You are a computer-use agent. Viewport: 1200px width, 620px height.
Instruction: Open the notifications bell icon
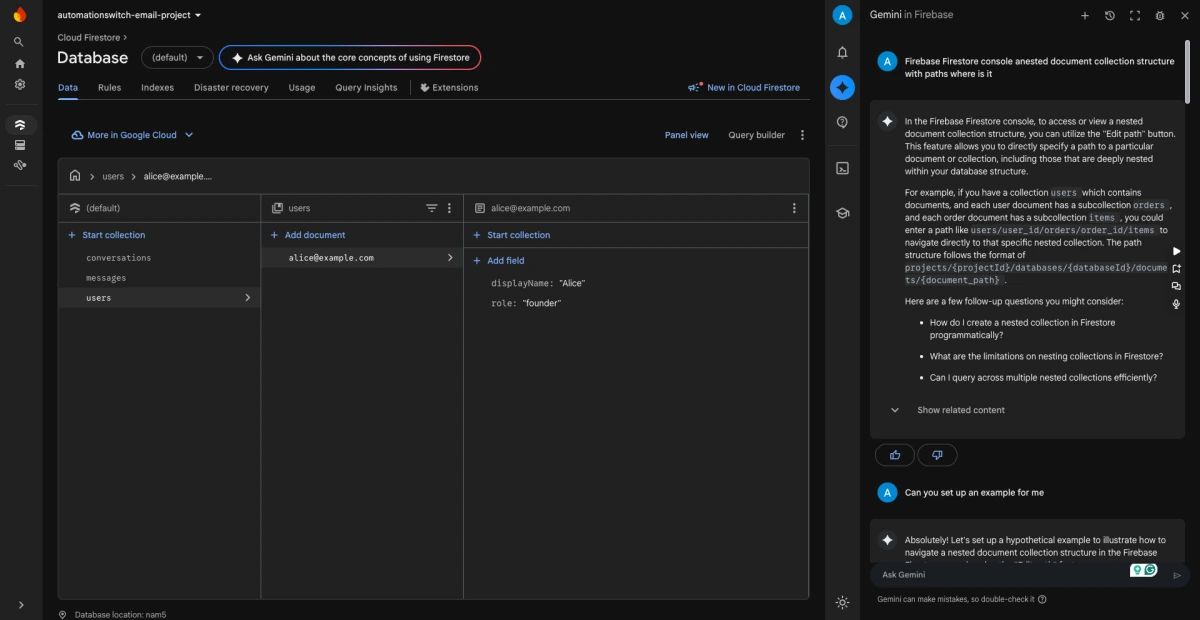click(x=842, y=52)
